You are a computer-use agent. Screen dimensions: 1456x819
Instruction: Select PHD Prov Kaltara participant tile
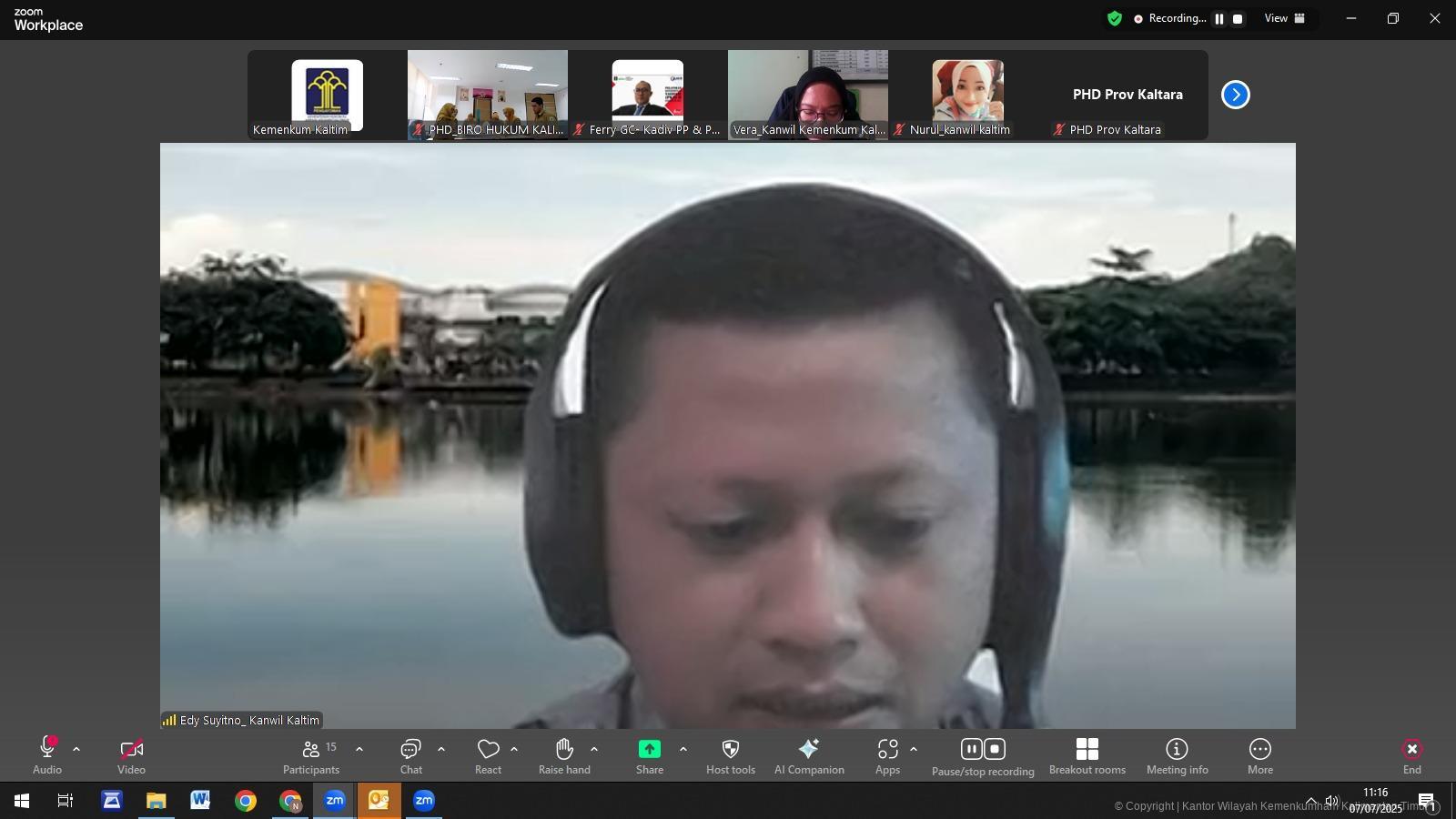pyautogui.click(x=1128, y=95)
